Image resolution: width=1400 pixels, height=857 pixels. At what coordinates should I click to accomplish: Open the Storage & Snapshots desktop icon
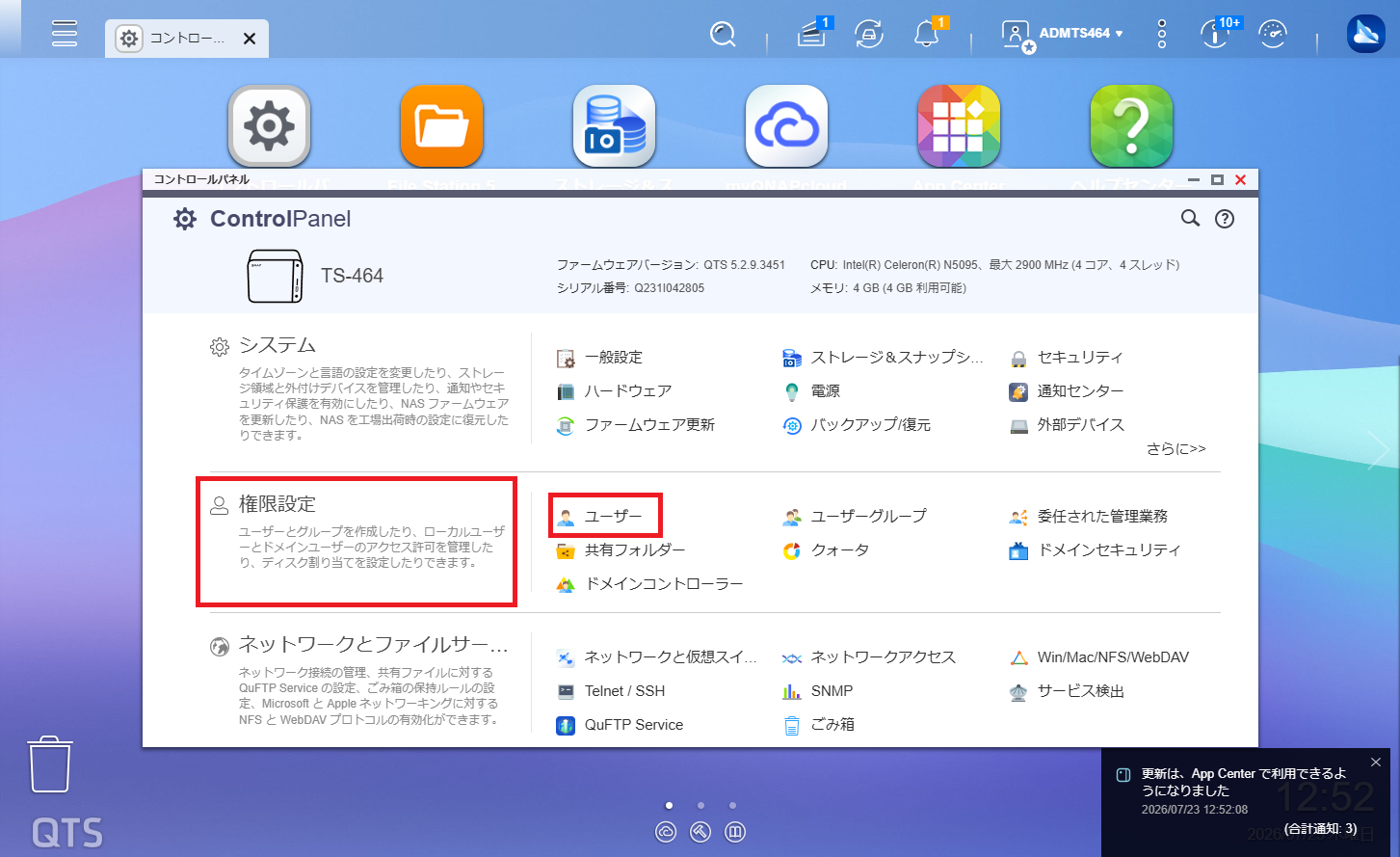pos(614,126)
